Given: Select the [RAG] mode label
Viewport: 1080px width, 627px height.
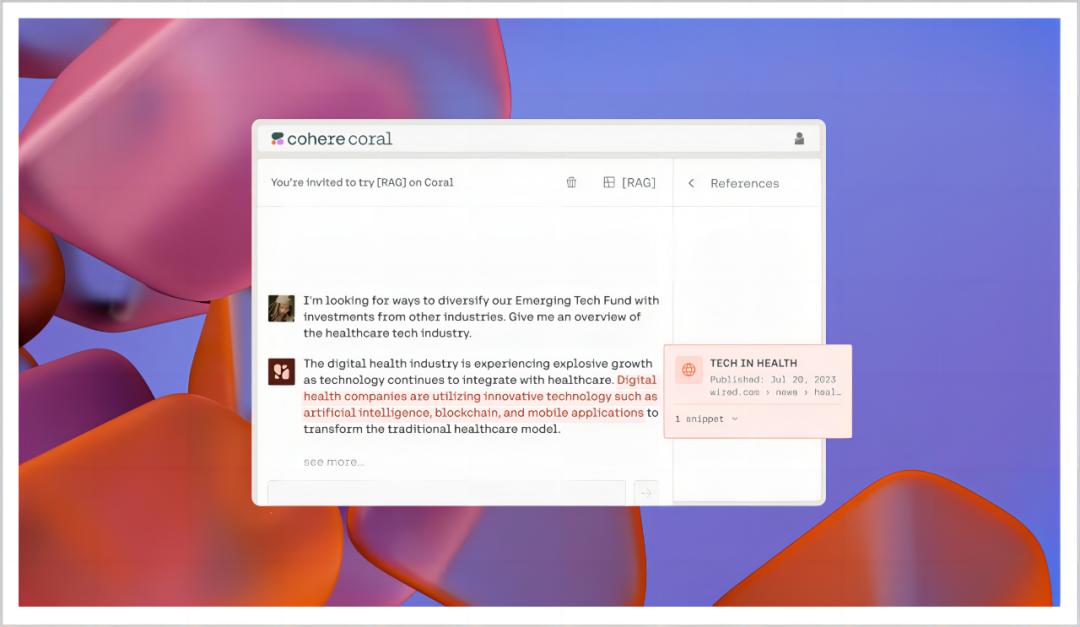Looking at the screenshot, I should [x=639, y=183].
